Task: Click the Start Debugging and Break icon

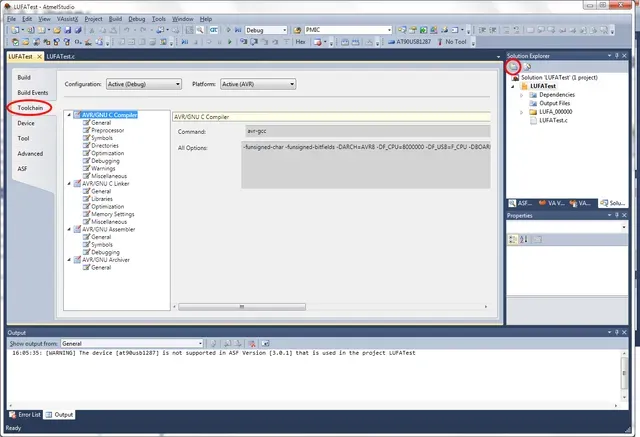Action: click(x=238, y=30)
